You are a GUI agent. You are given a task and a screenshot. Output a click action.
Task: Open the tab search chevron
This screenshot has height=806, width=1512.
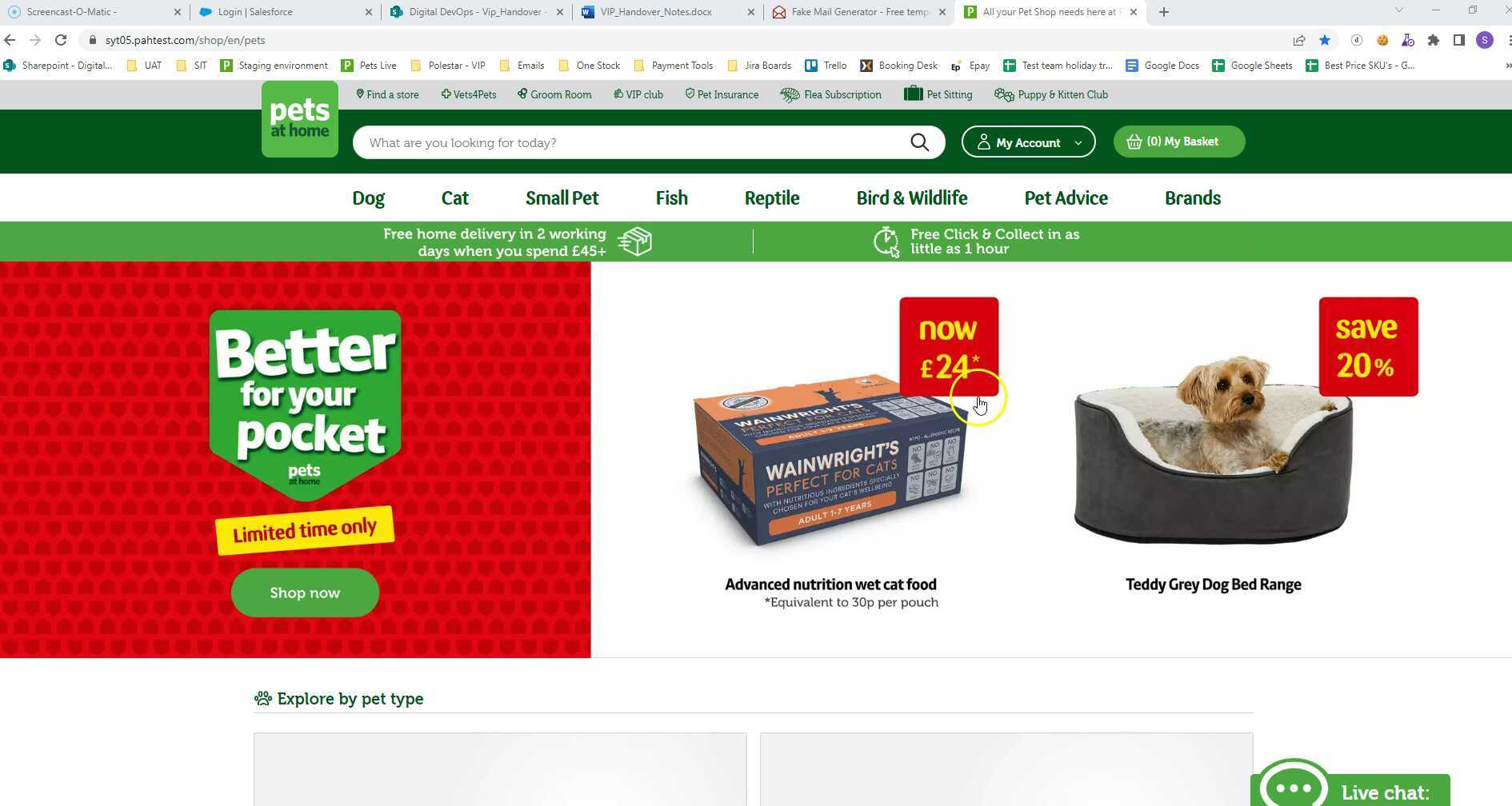tap(1398, 10)
